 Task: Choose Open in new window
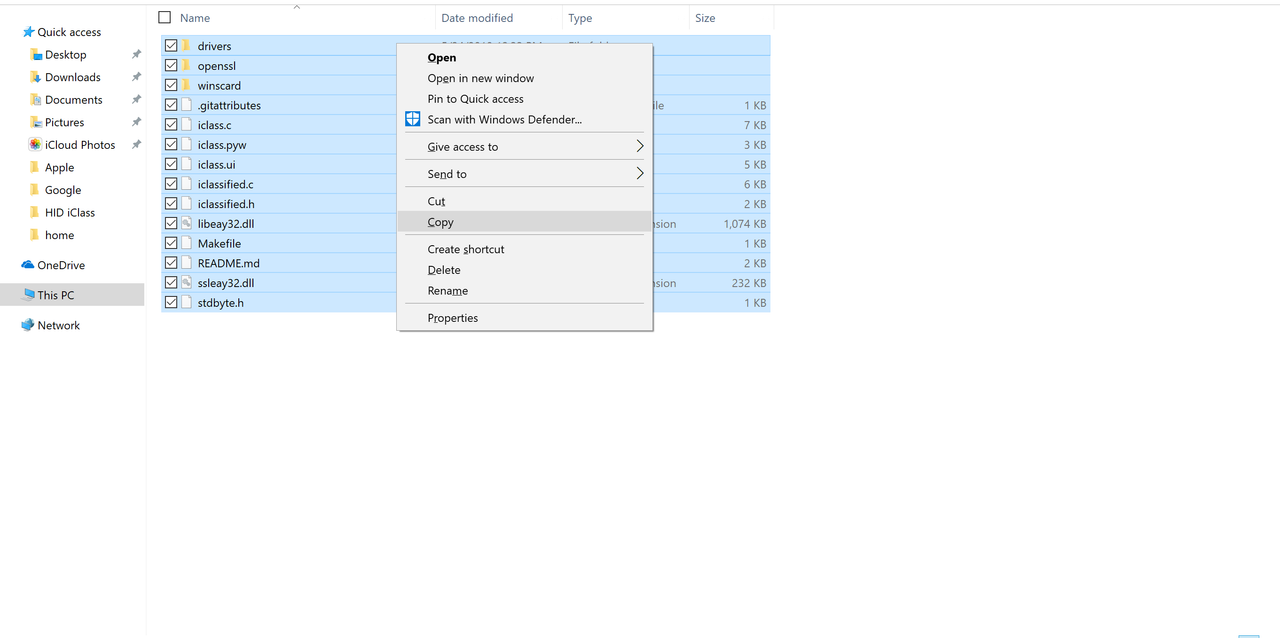coord(481,78)
